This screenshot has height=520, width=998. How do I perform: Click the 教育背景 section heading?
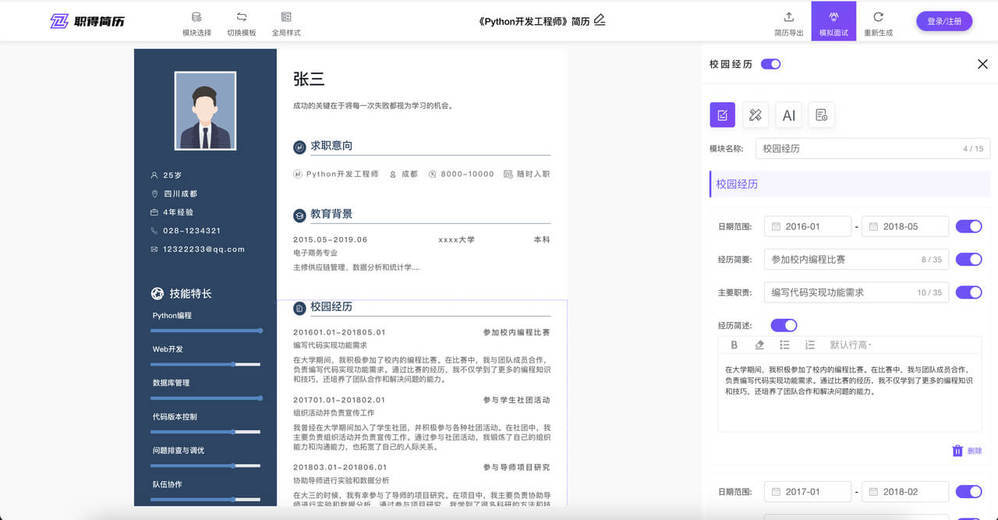331,214
